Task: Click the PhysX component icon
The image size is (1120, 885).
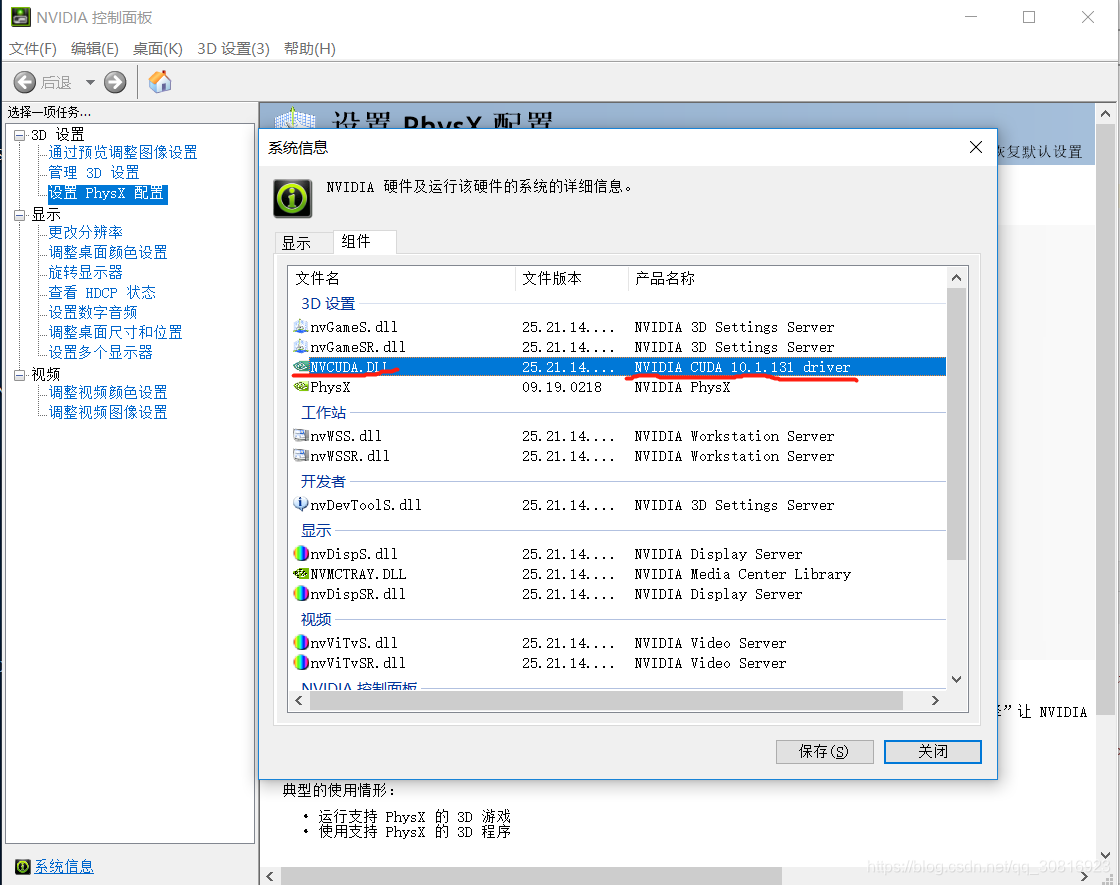Action: [x=301, y=386]
